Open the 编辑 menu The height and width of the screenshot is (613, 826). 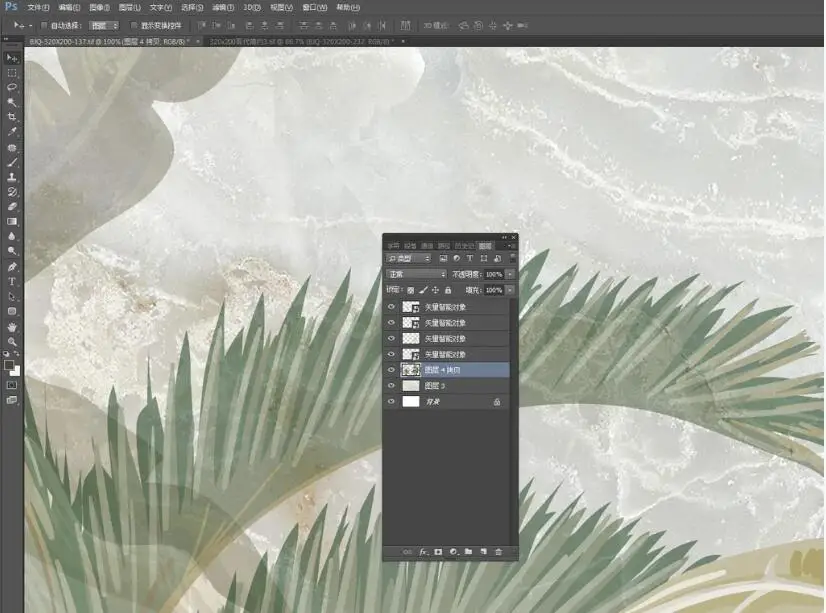(x=69, y=7)
